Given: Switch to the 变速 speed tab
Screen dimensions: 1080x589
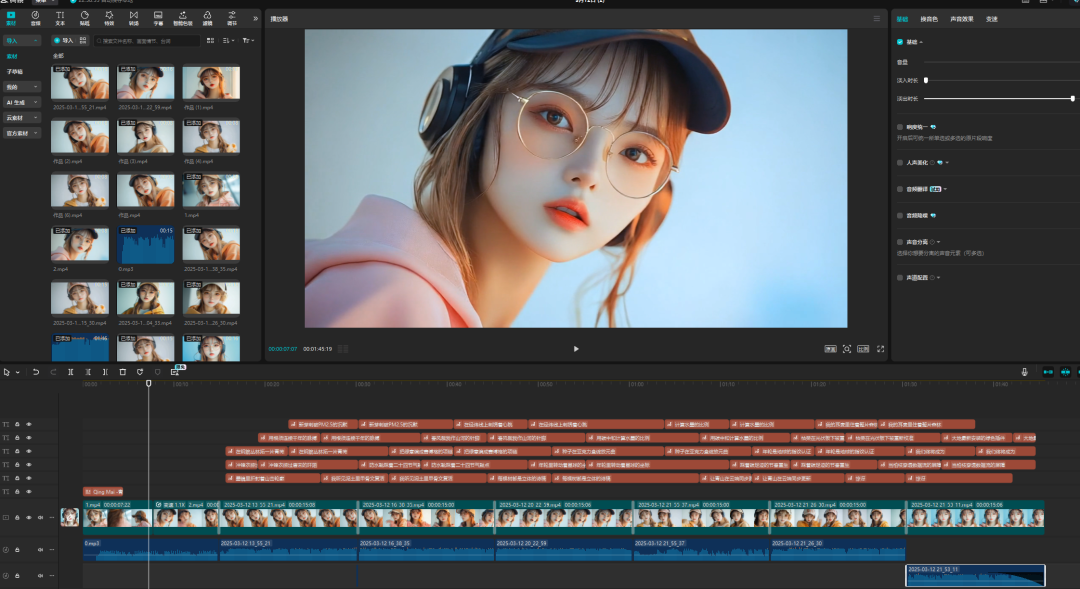Looking at the screenshot, I should click(x=992, y=19).
